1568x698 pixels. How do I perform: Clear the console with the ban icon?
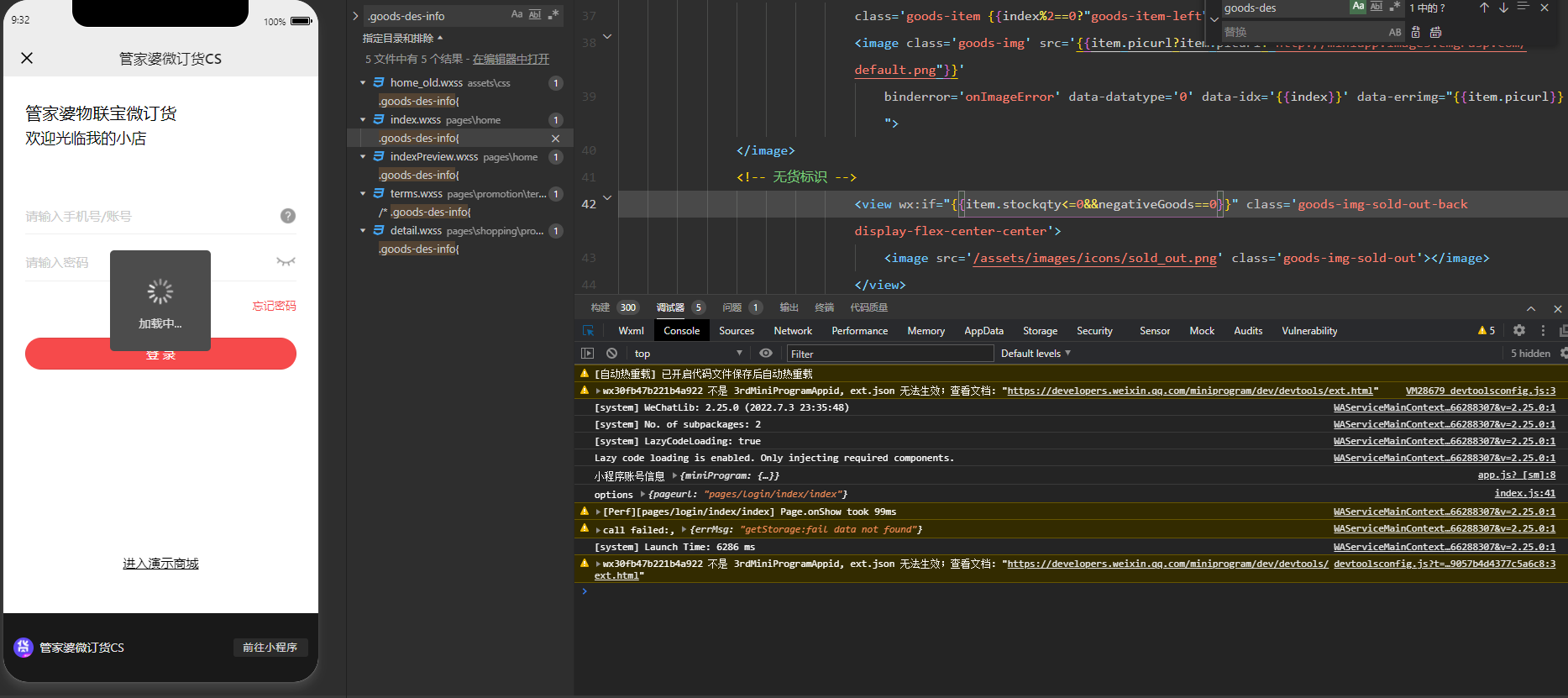click(x=611, y=354)
